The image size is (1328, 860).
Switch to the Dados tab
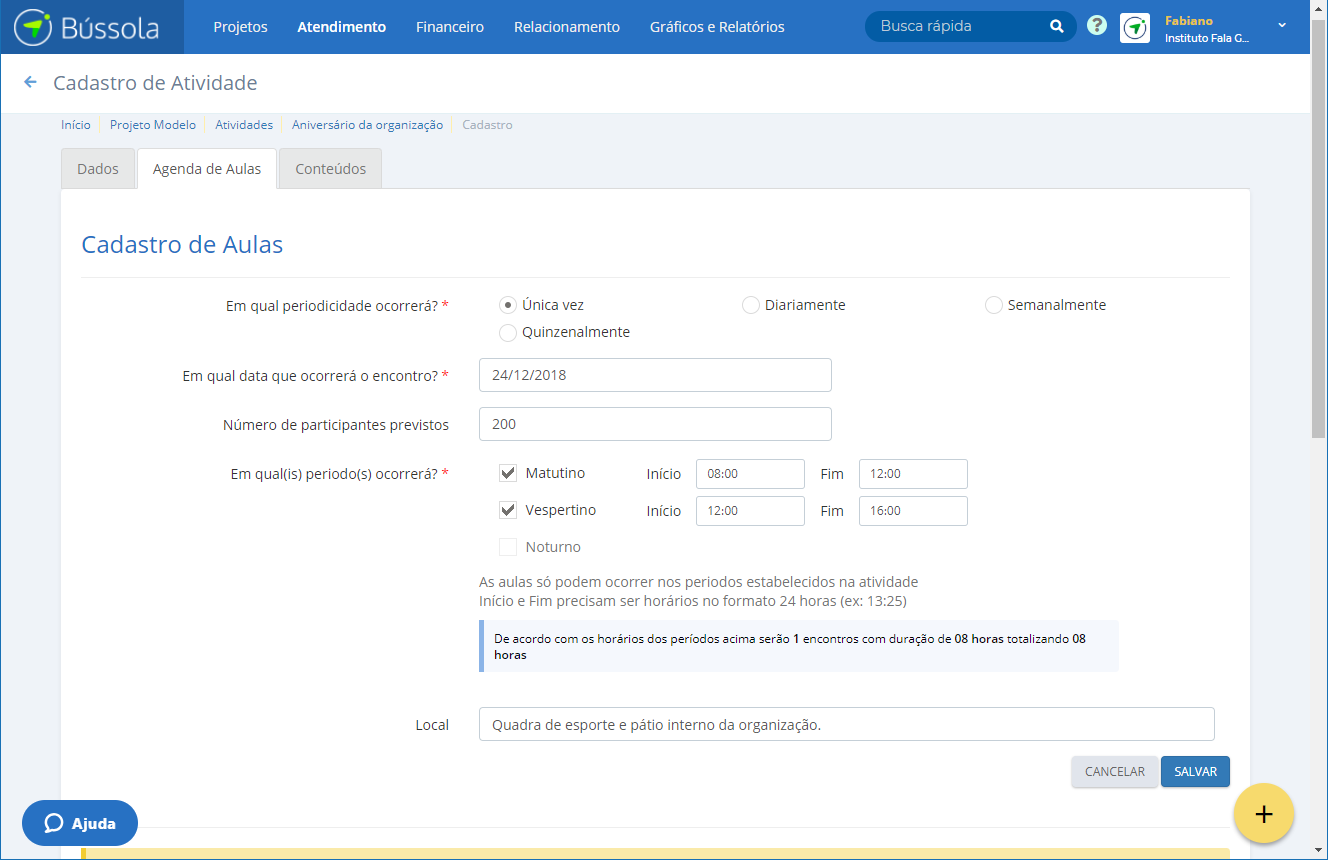98,169
